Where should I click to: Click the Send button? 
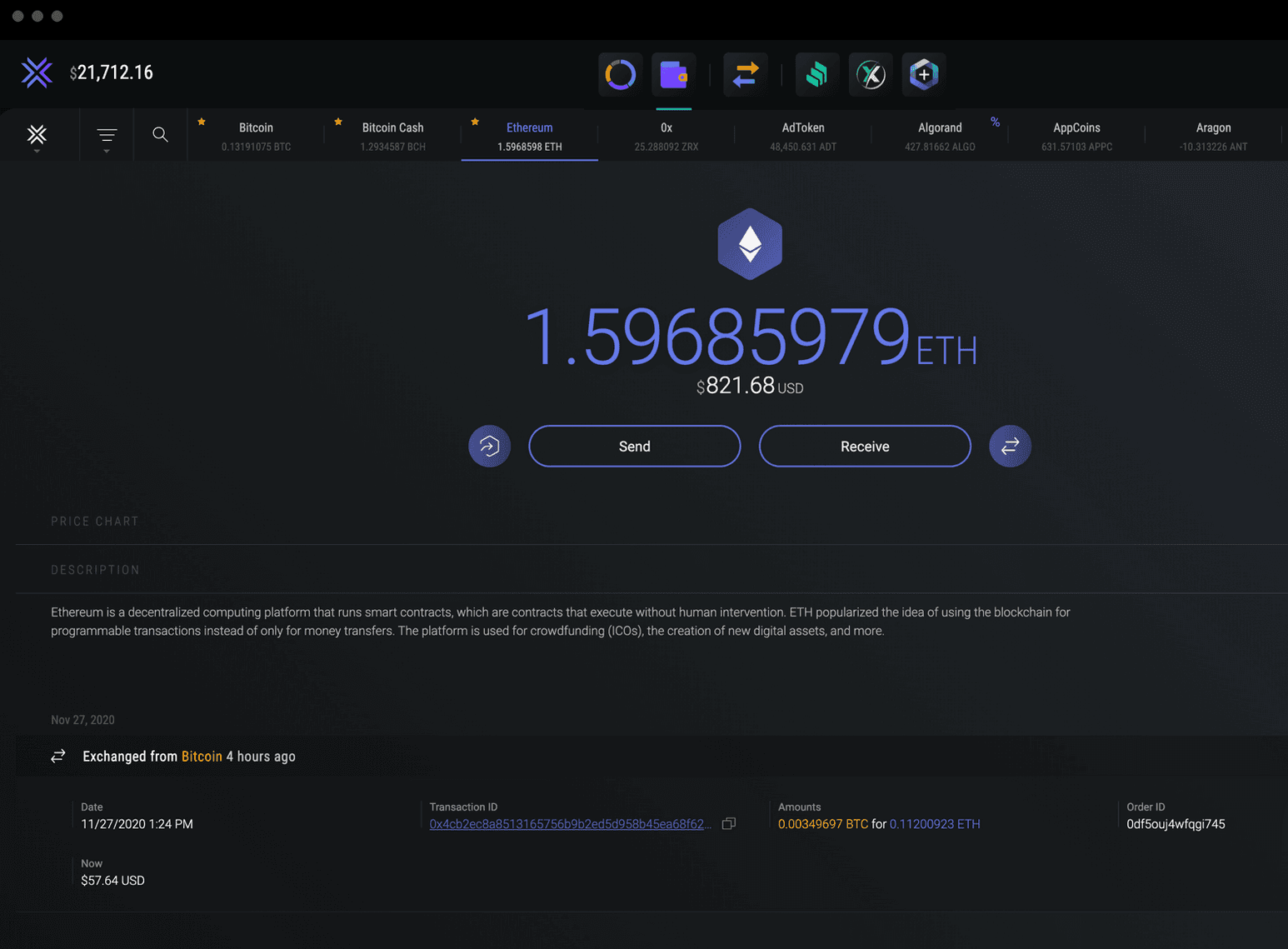pyautogui.click(x=635, y=447)
